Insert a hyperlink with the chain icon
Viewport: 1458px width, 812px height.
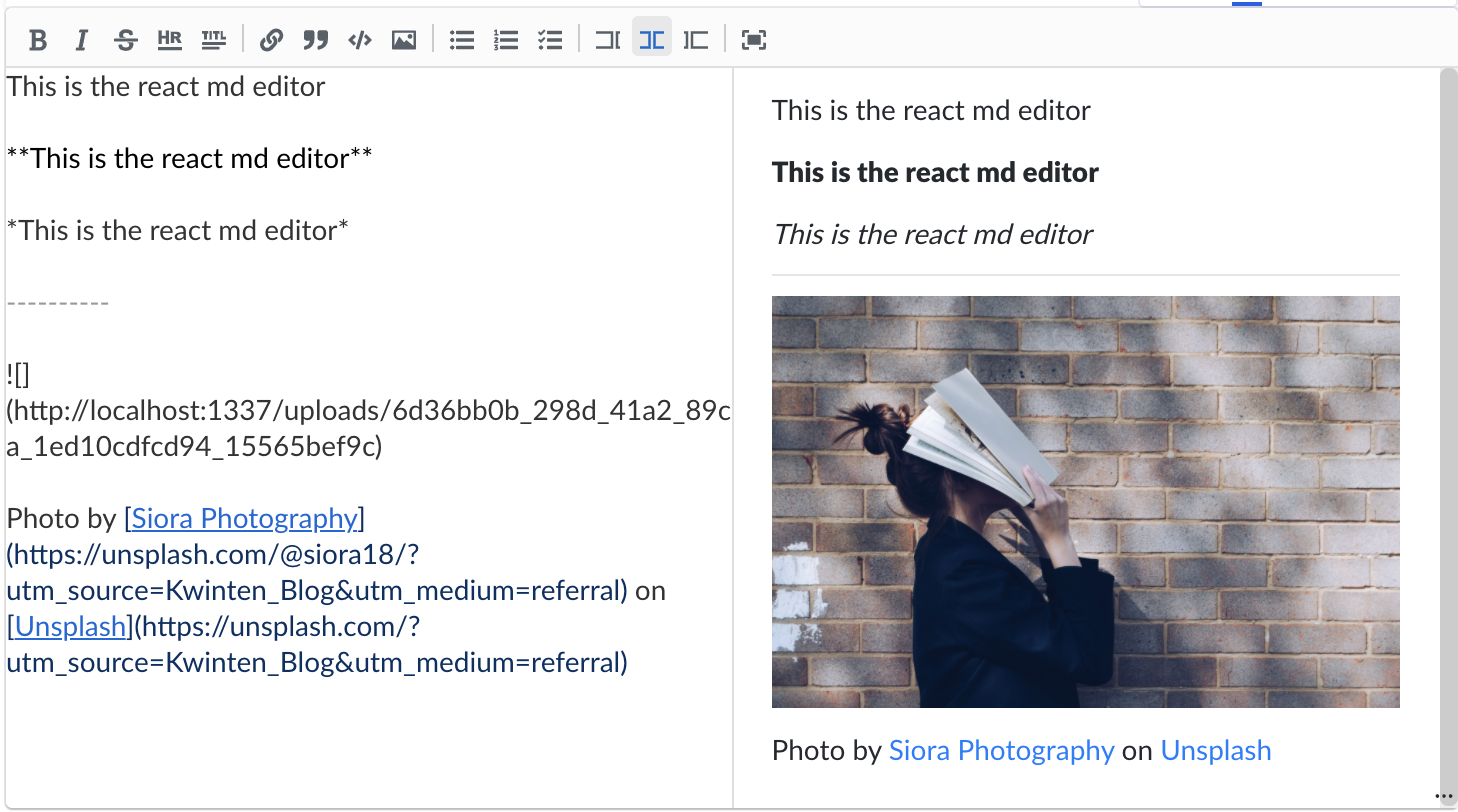click(271, 40)
